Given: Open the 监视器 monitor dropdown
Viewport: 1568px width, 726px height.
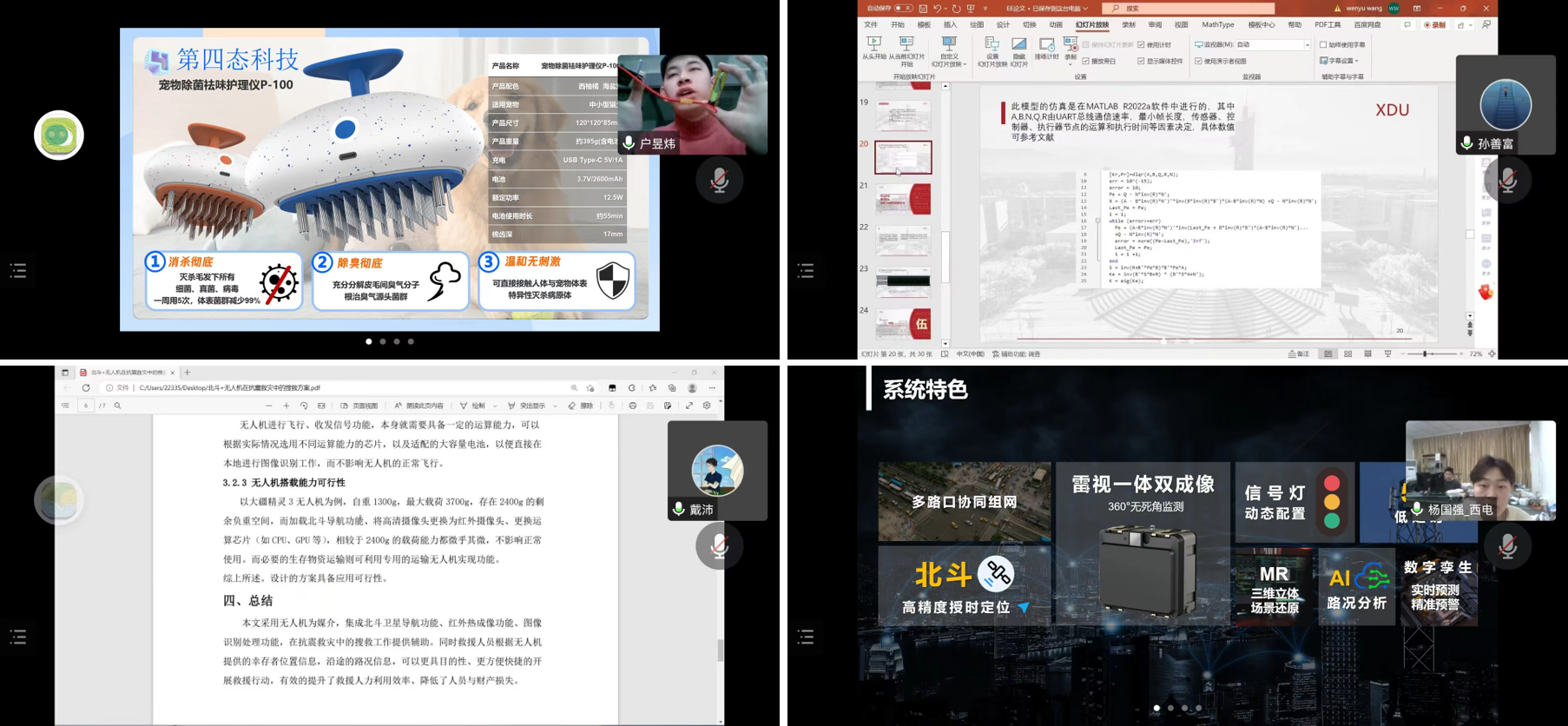Looking at the screenshot, I should [1307, 45].
